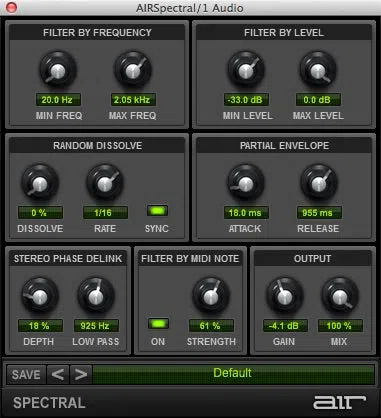Click the Min Freq knob
This screenshot has width=381, height=418.
pyautogui.click(x=58, y=70)
